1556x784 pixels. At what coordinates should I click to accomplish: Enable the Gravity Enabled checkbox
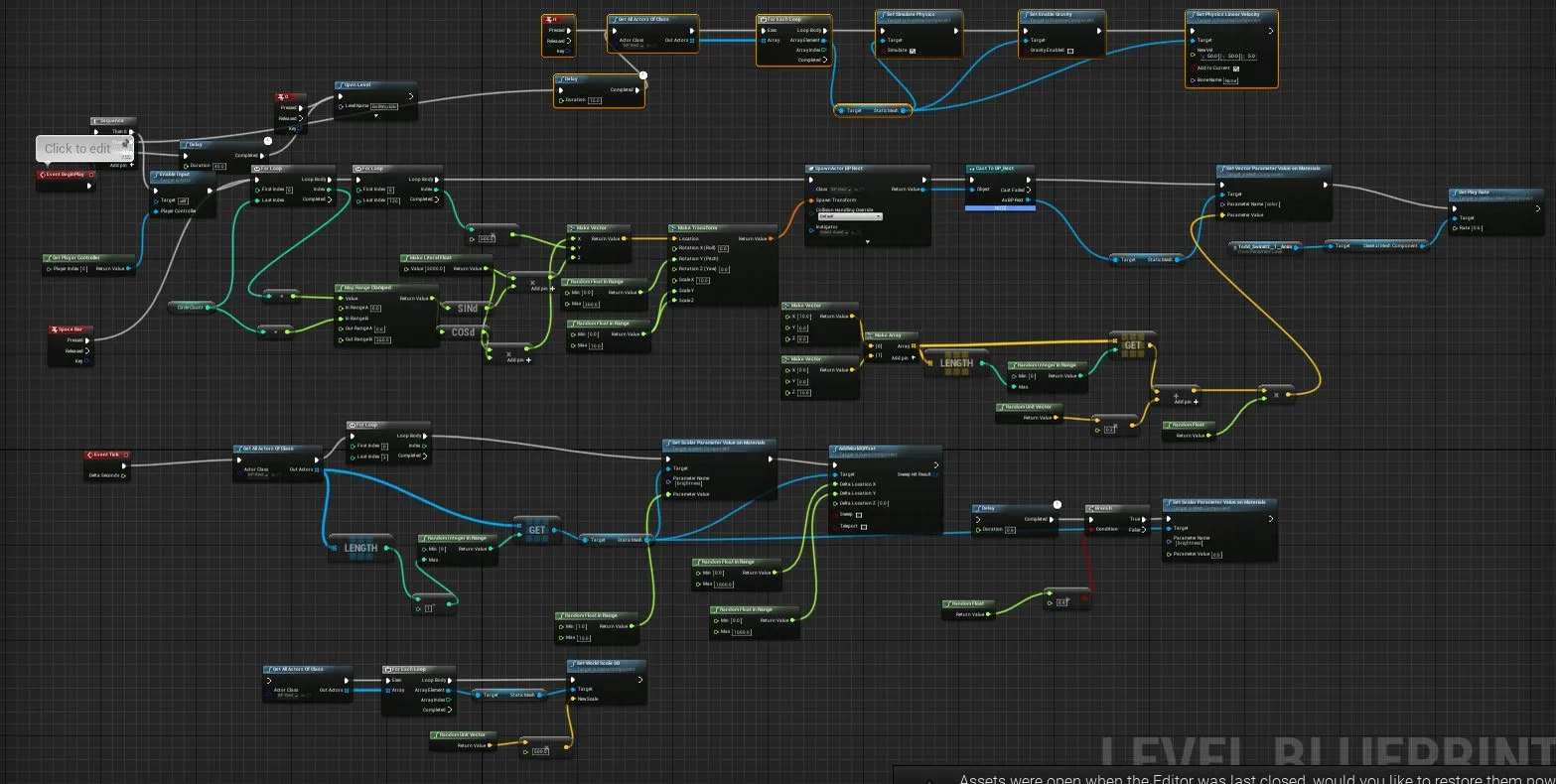tap(1069, 51)
